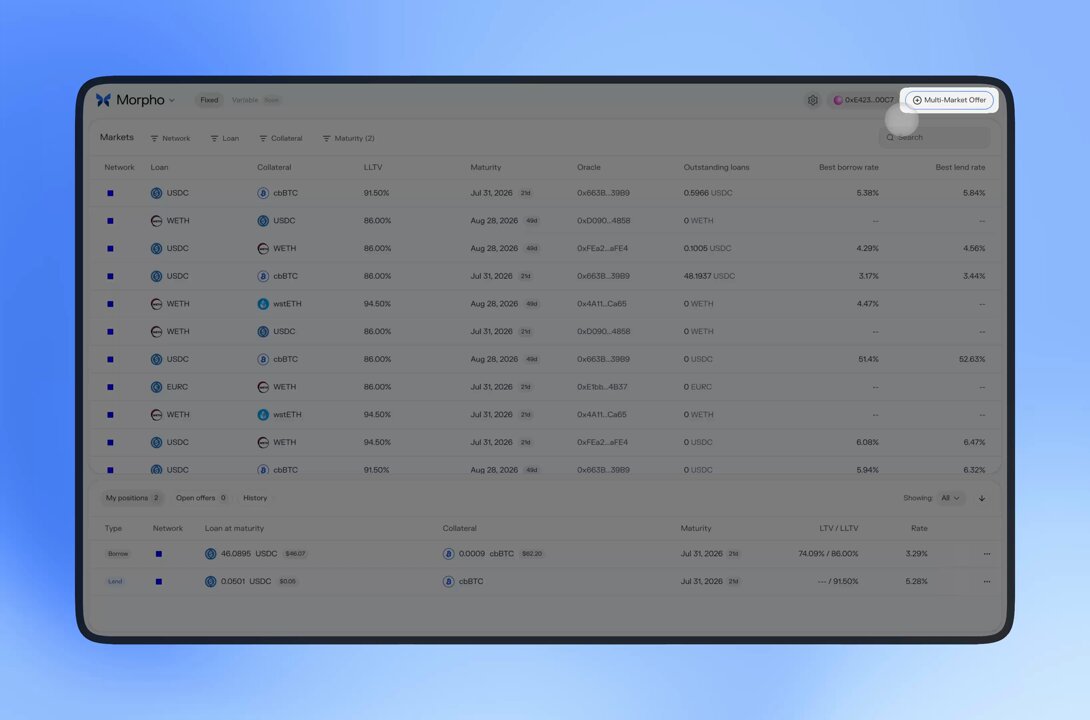
Task: Click the 48.1937 USDC outstanding loans cell
Action: [x=709, y=276]
